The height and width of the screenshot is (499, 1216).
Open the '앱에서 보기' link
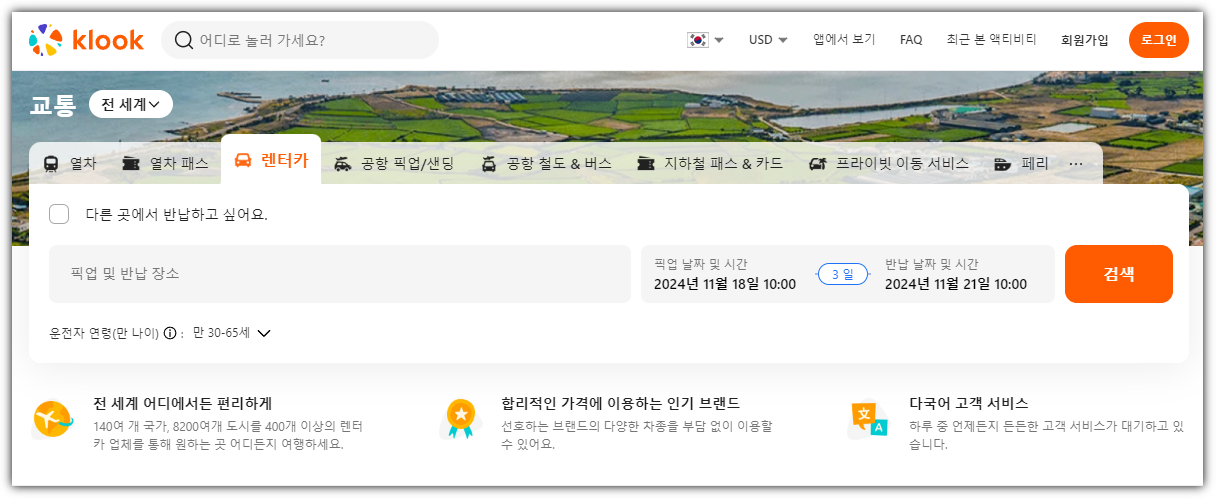coord(844,40)
